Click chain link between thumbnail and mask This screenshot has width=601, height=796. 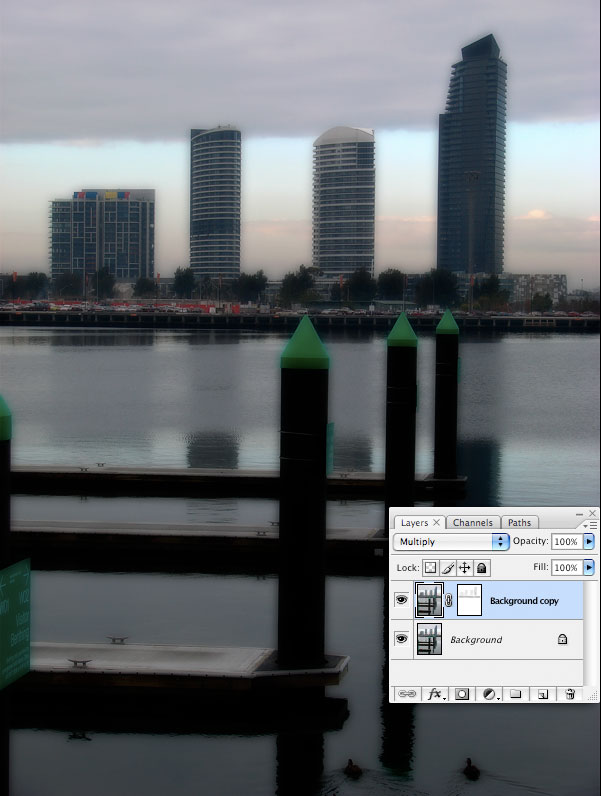(449, 601)
